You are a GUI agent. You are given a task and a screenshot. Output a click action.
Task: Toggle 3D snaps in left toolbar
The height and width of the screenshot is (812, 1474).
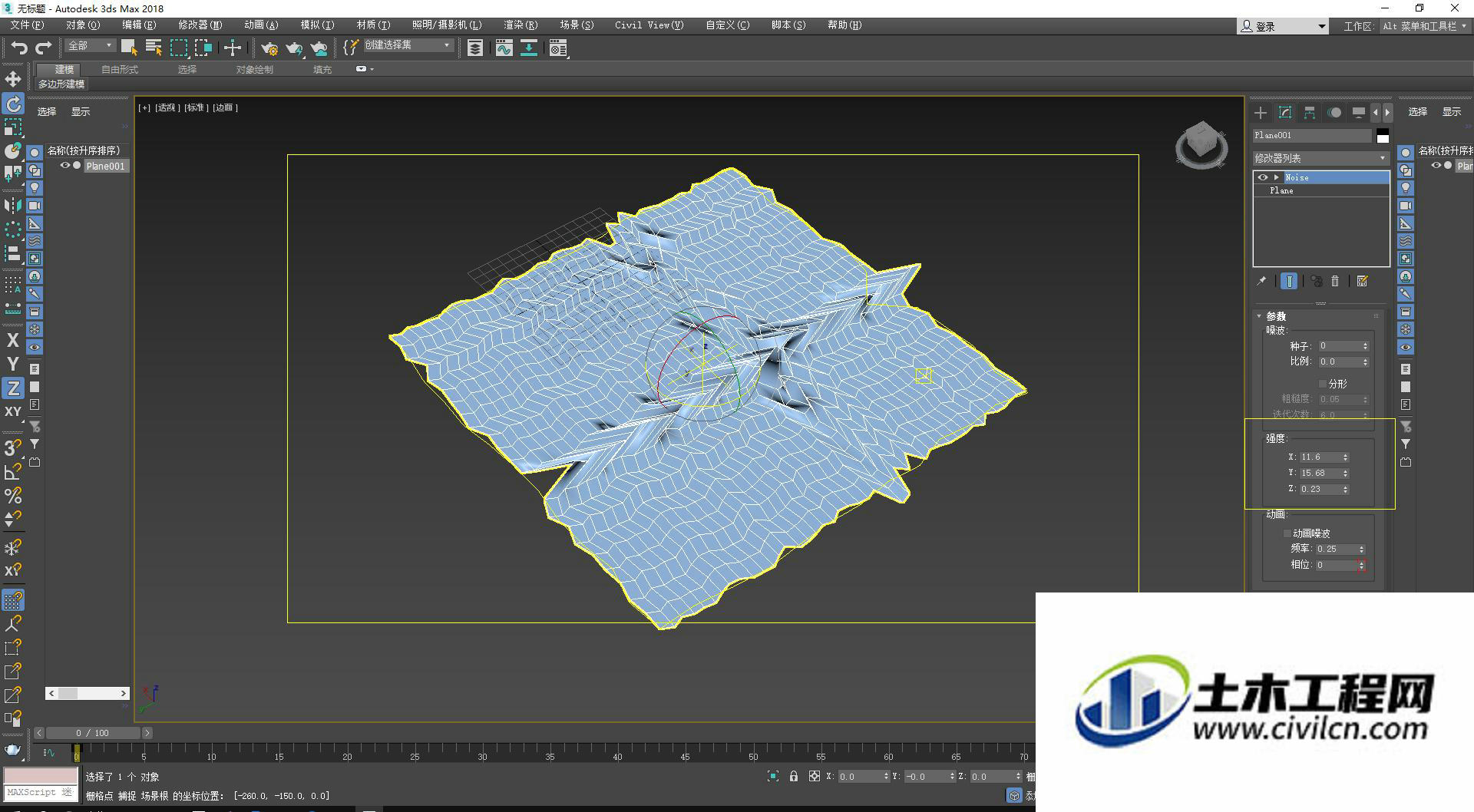tap(13, 447)
